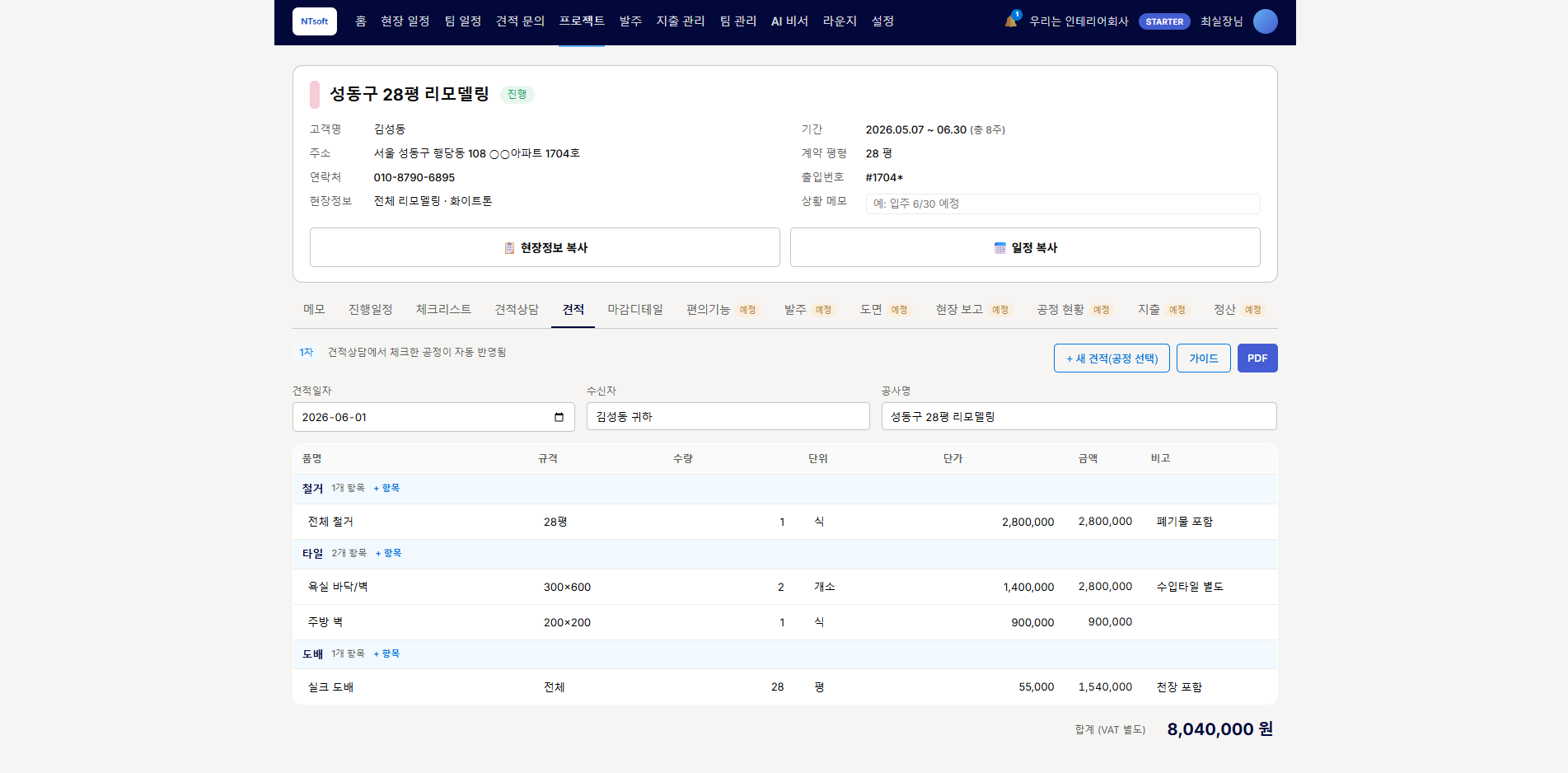Click + 새 견적(공정 선택) button
Screen dimensions: 1568x773
(1112, 358)
